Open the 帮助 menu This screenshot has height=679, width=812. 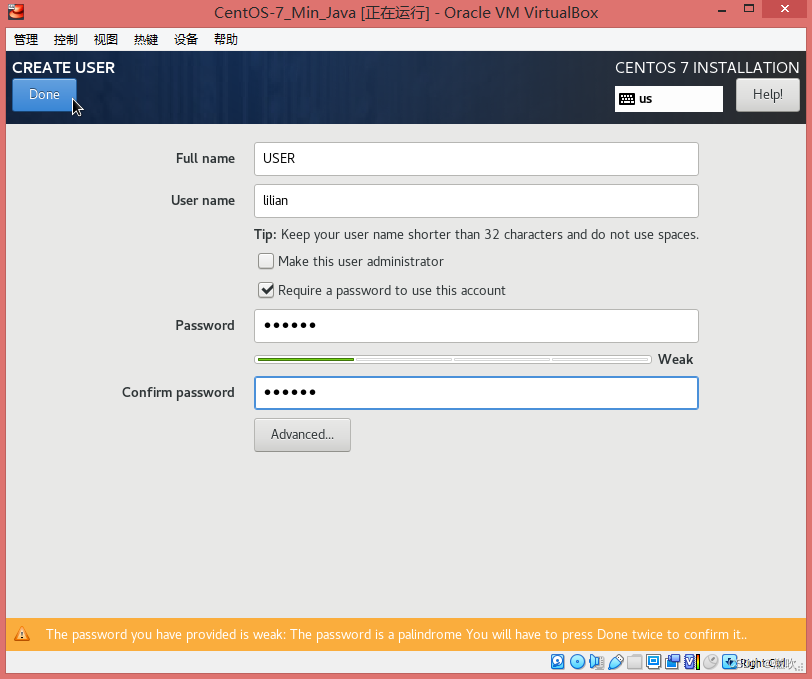point(226,39)
